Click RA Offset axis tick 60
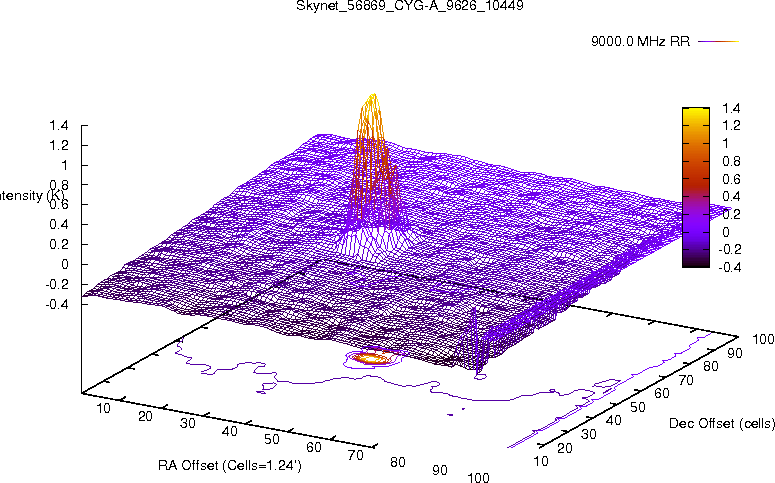This screenshot has width=775, height=483. coord(314,447)
